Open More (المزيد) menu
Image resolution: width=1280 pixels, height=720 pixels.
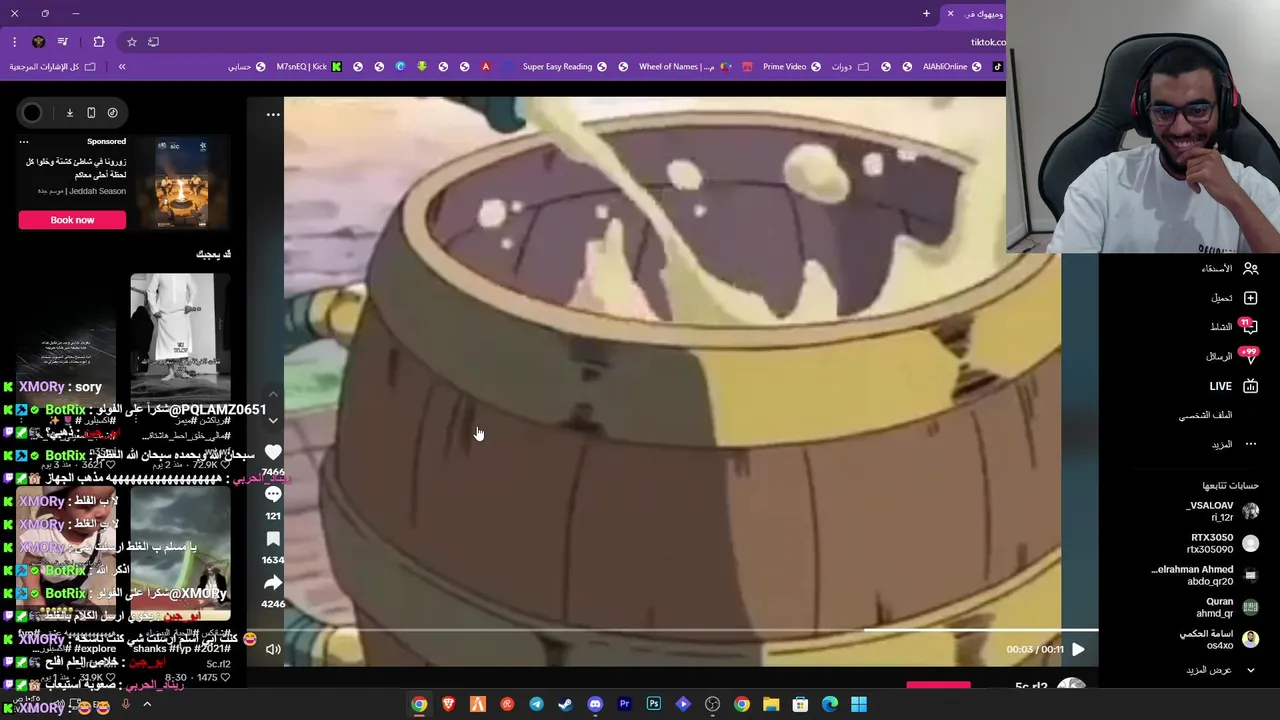point(1233,444)
